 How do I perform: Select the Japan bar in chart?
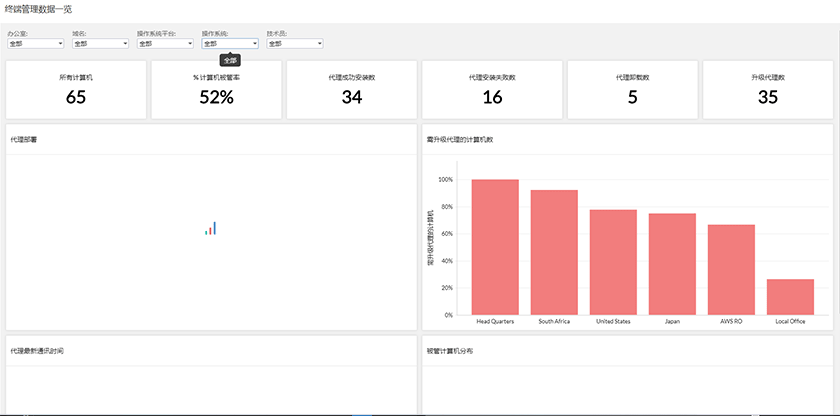click(672, 264)
